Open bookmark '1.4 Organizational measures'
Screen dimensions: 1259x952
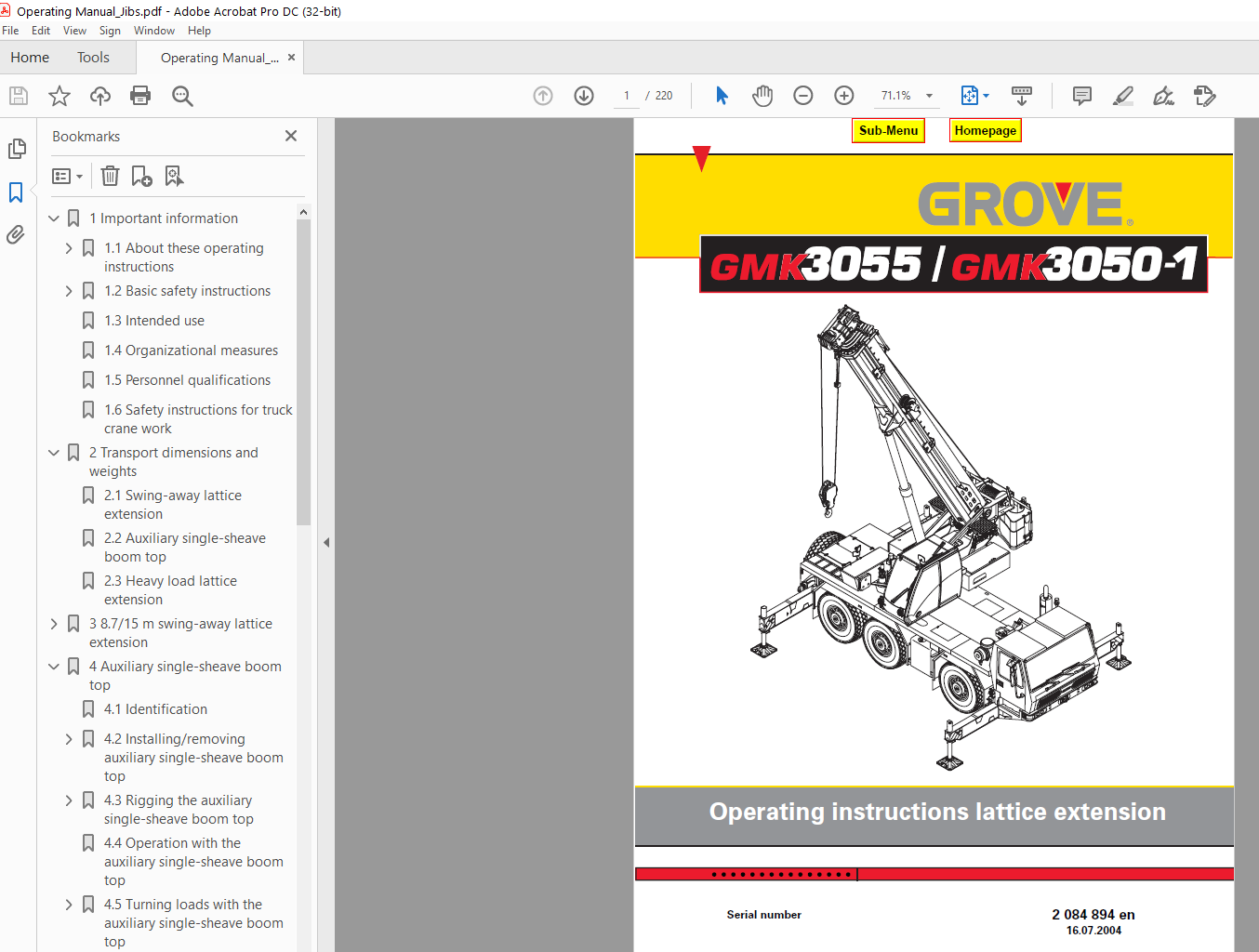point(192,350)
